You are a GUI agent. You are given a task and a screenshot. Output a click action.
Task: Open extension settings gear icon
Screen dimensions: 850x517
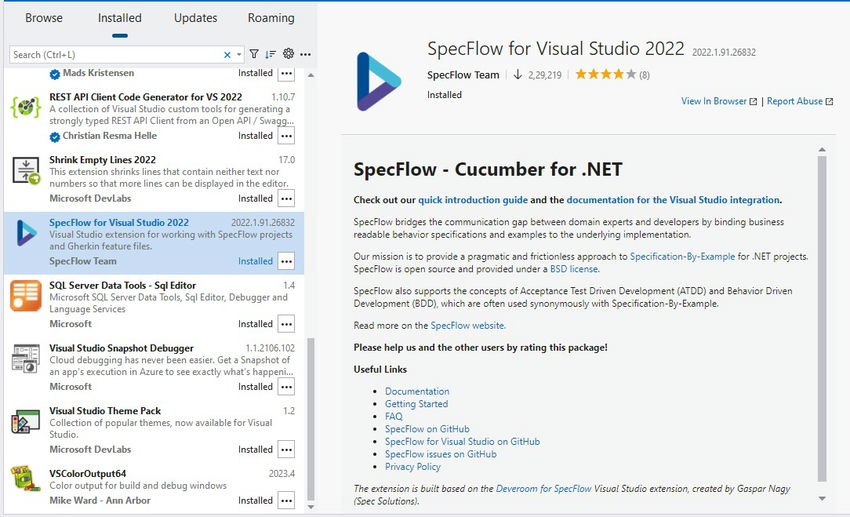[x=289, y=54]
